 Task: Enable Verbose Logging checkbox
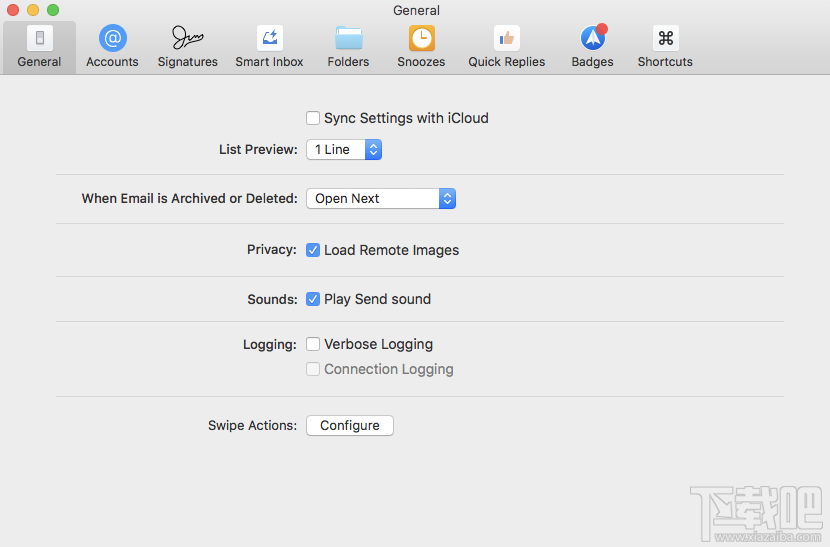pos(313,344)
